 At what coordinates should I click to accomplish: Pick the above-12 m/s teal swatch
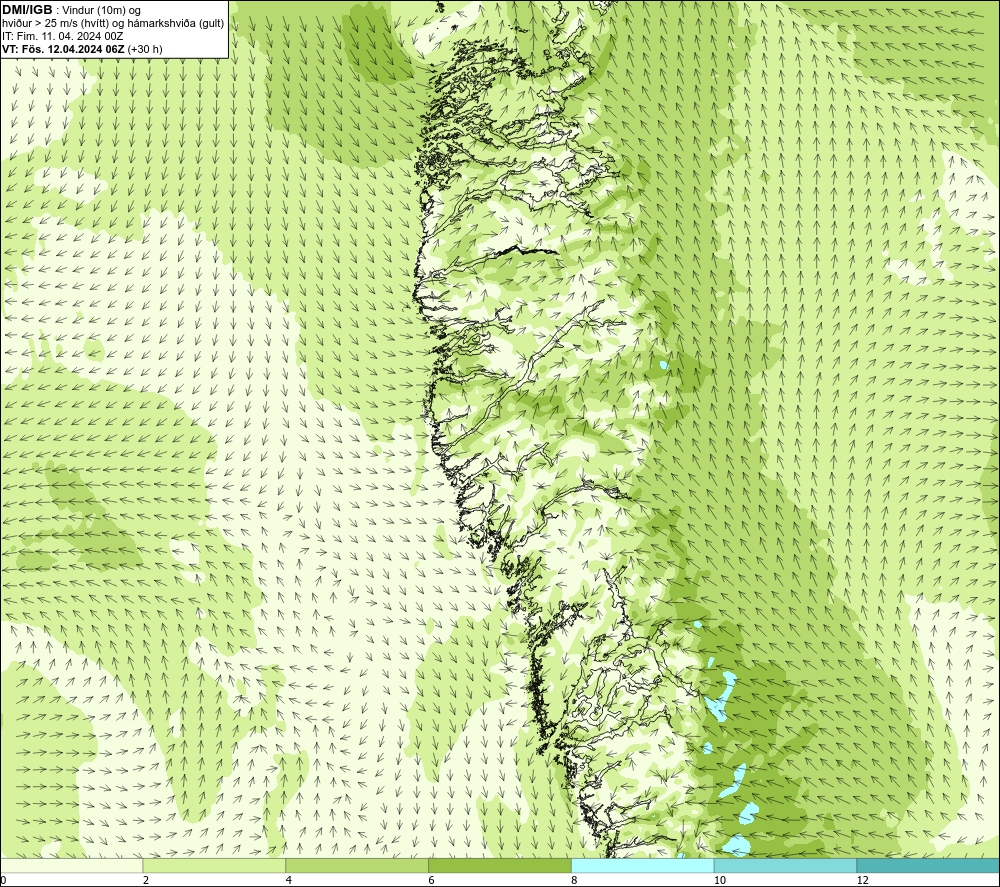point(928,865)
